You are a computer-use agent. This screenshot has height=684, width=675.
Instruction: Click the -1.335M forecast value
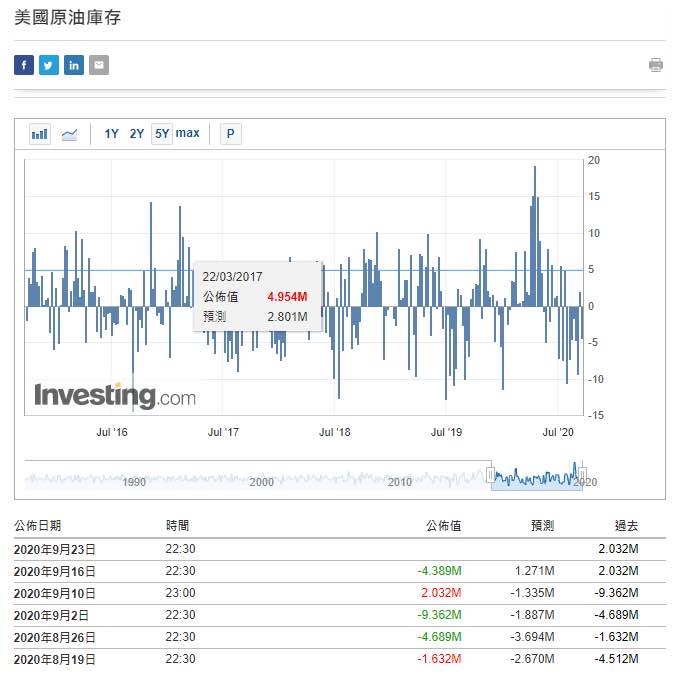click(x=532, y=593)
